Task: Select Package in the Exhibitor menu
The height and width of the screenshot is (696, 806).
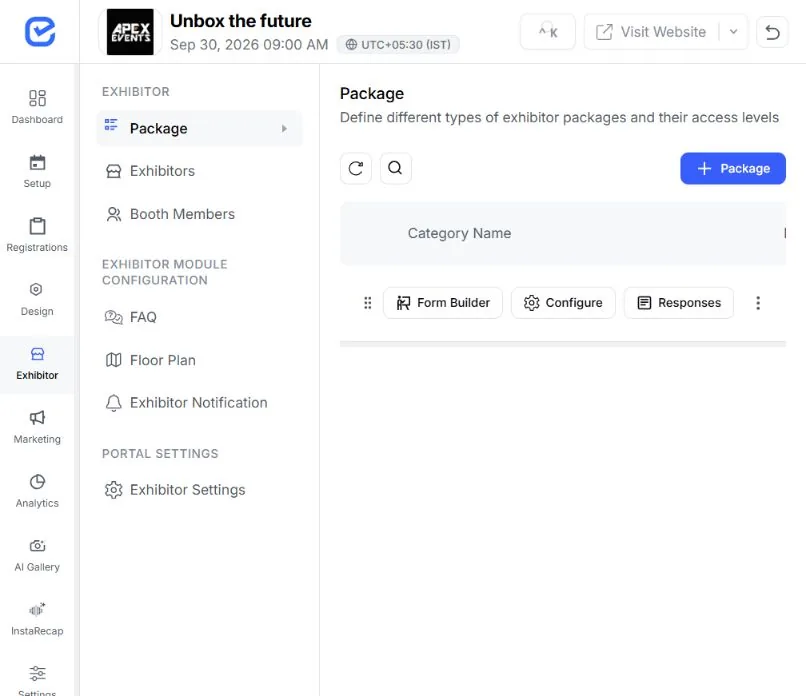Action: tap(199, 129)
